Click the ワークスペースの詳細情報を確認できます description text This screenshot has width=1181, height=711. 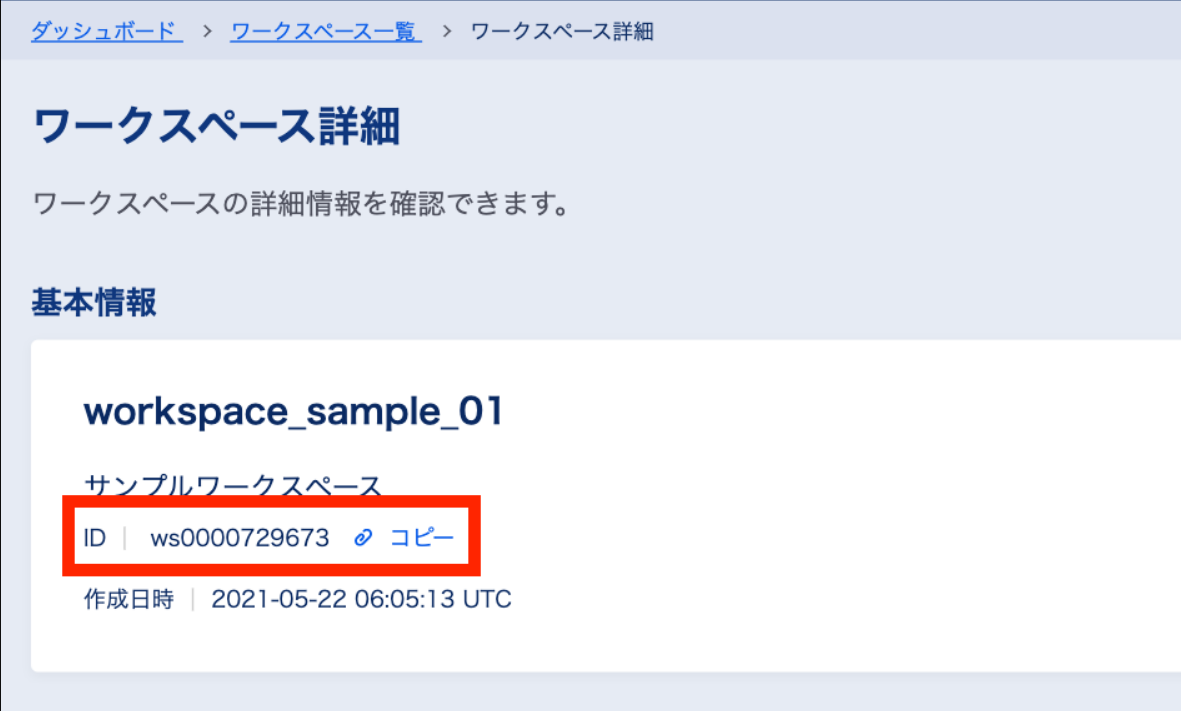click(301, 206)
